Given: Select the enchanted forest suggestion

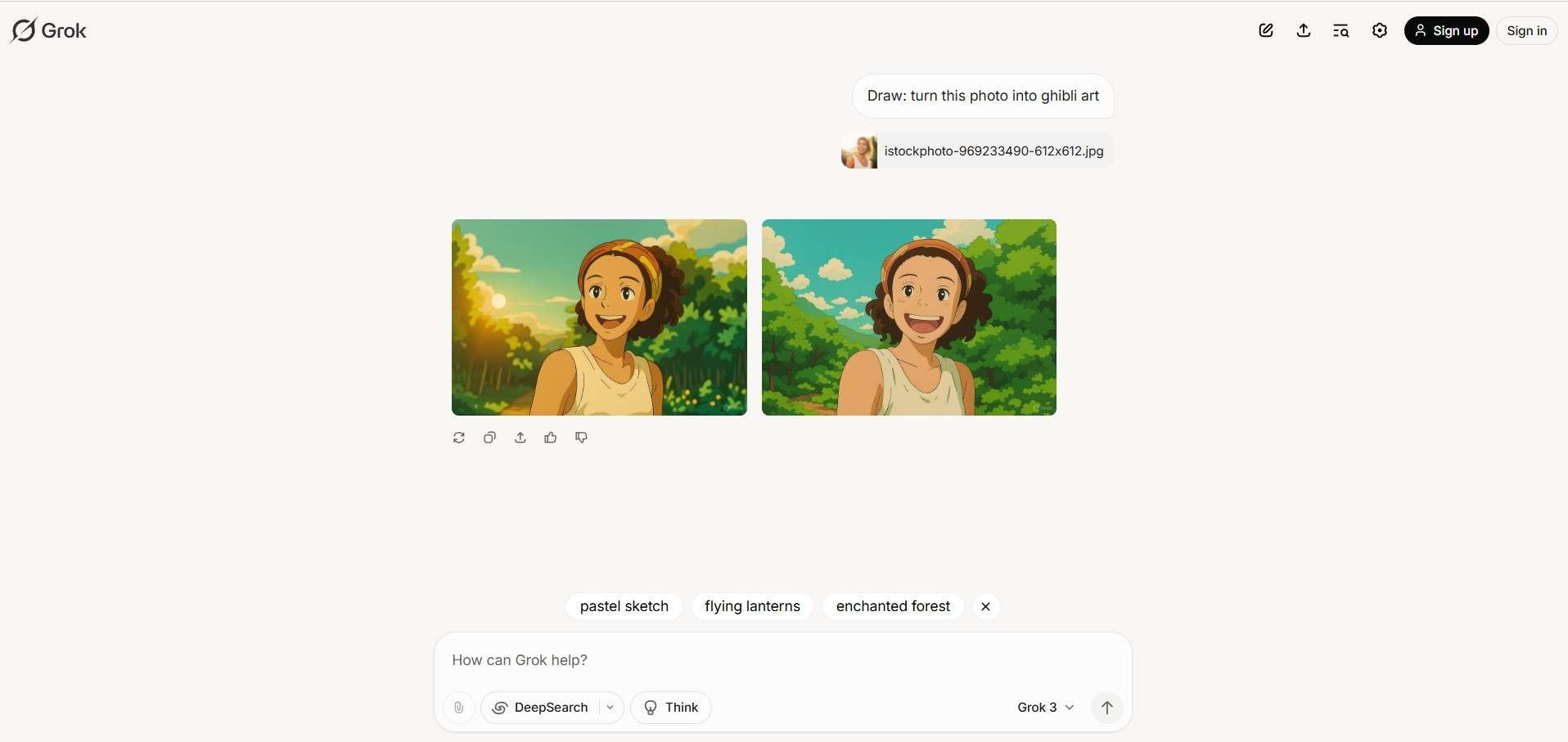Looking at the screenshot, I should (x=893, y=606).
